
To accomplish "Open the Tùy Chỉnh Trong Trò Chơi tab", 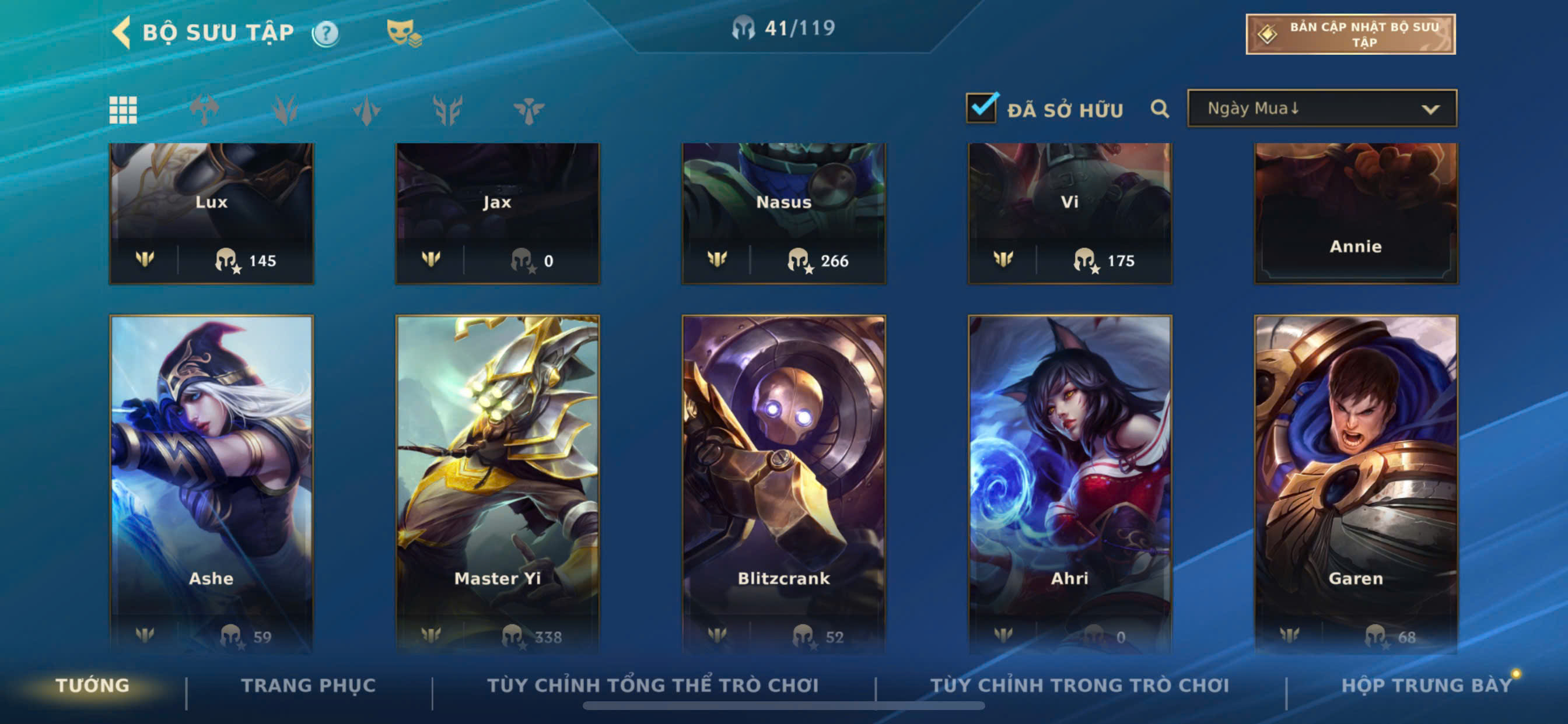I will tap(1079, 686).
